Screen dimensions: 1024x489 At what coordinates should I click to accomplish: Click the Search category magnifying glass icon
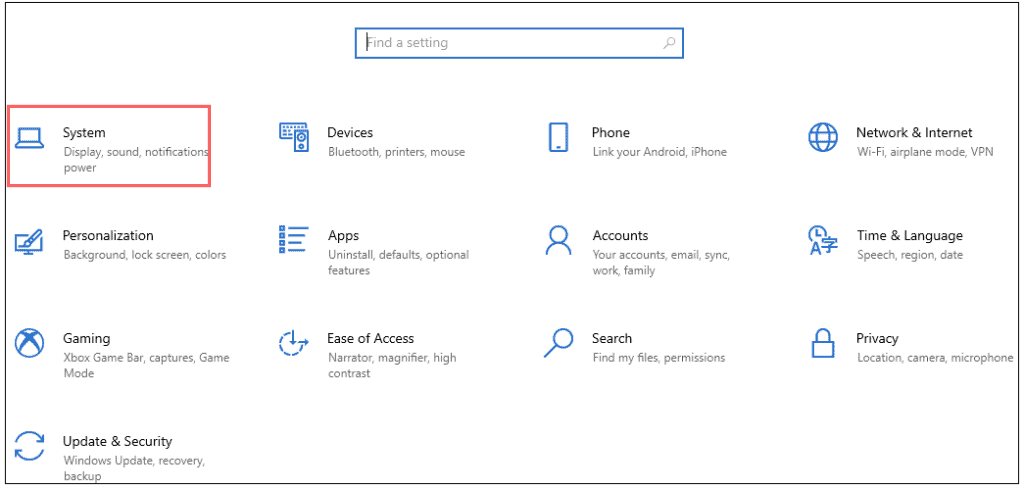558,343
